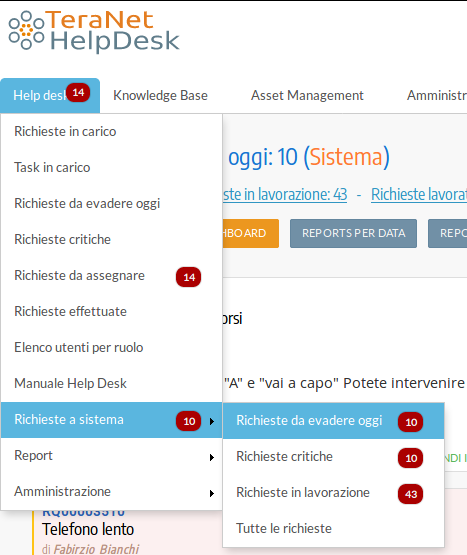Click the orange DASHBOARD button
Viewport: 467px width, 555px height.
pos(251,233)
